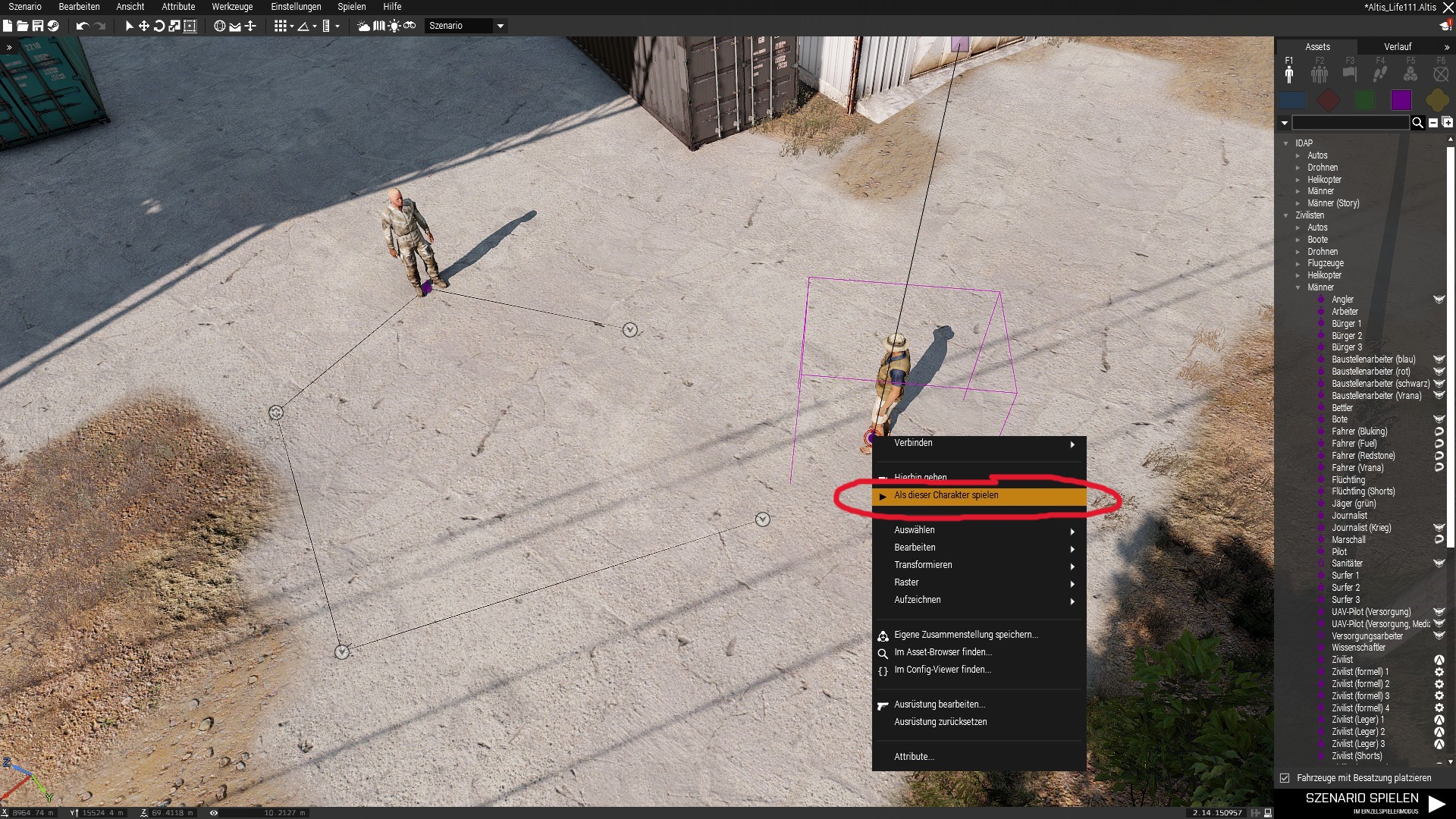Click the magnifier search button in Assets
Image resolution: width=1456 pixels, height=819 pixels.
[1417, 123]
